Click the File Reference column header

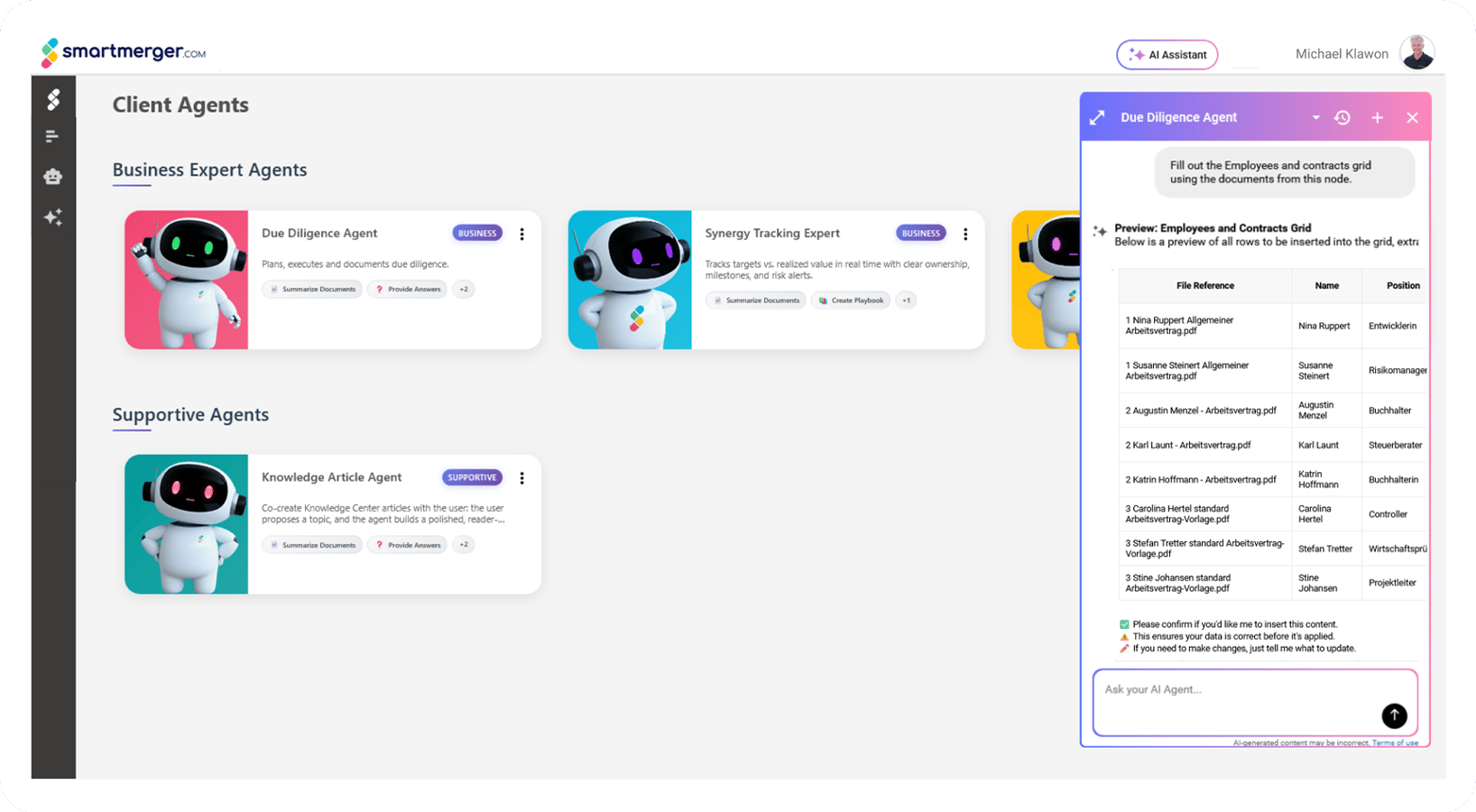pyautogui.click(x=1205, y=286)
